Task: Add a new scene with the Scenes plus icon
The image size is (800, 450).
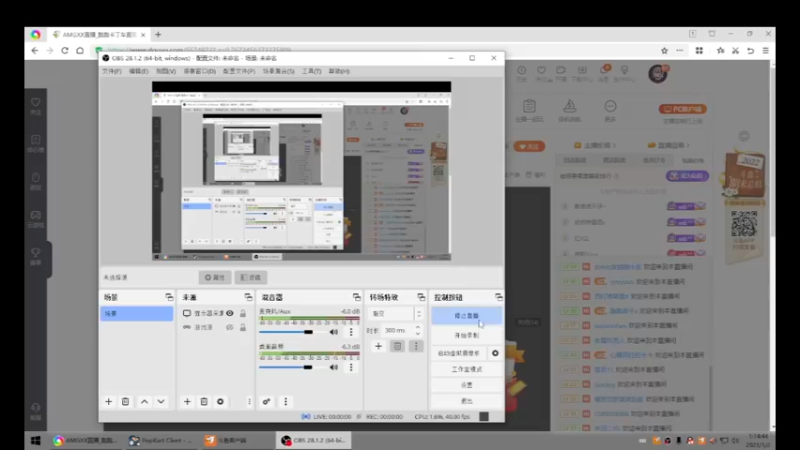Action: click(108, 402)
